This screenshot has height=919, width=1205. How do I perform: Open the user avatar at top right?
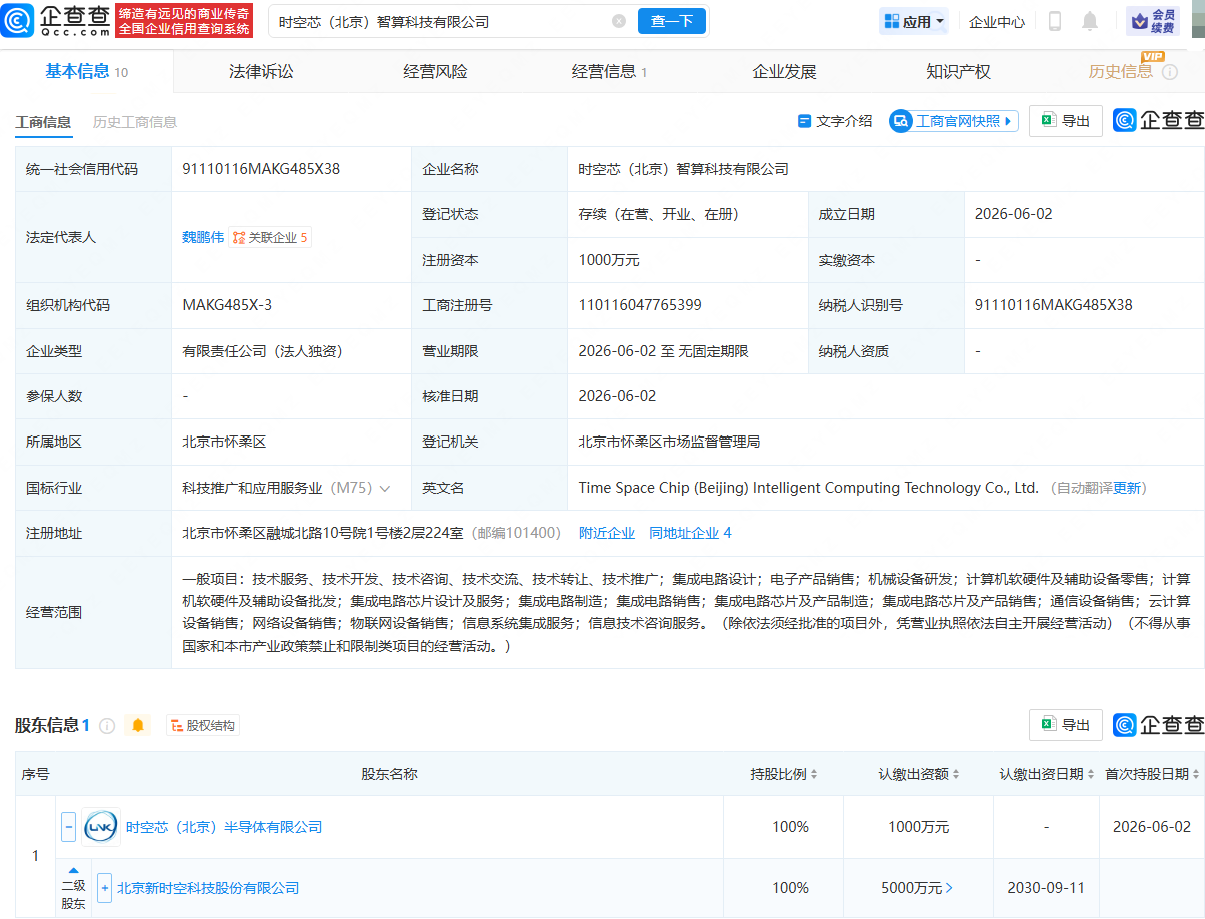pyautogui.click(x=1197, y=20)
